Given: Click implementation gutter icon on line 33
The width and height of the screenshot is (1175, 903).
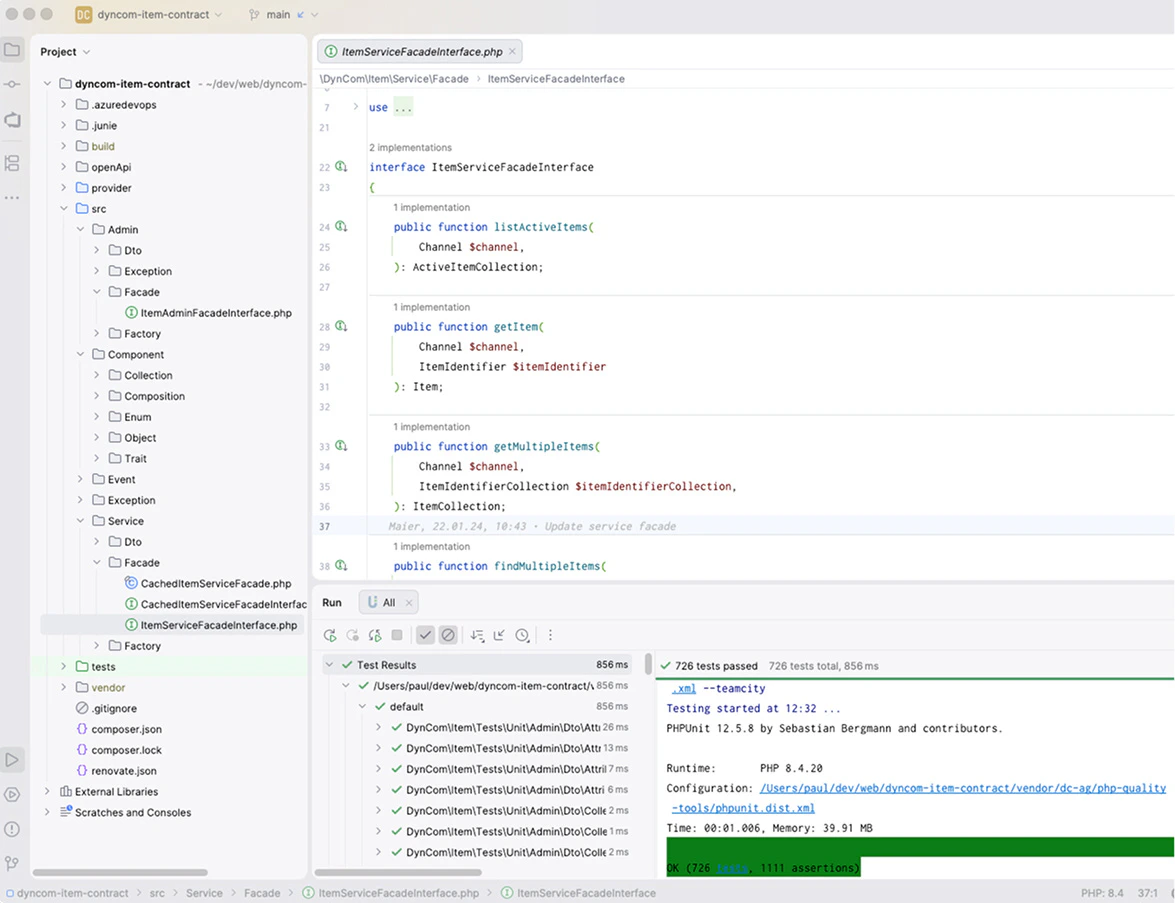Looking at the screenshot, I should click(x=342, y=446).
